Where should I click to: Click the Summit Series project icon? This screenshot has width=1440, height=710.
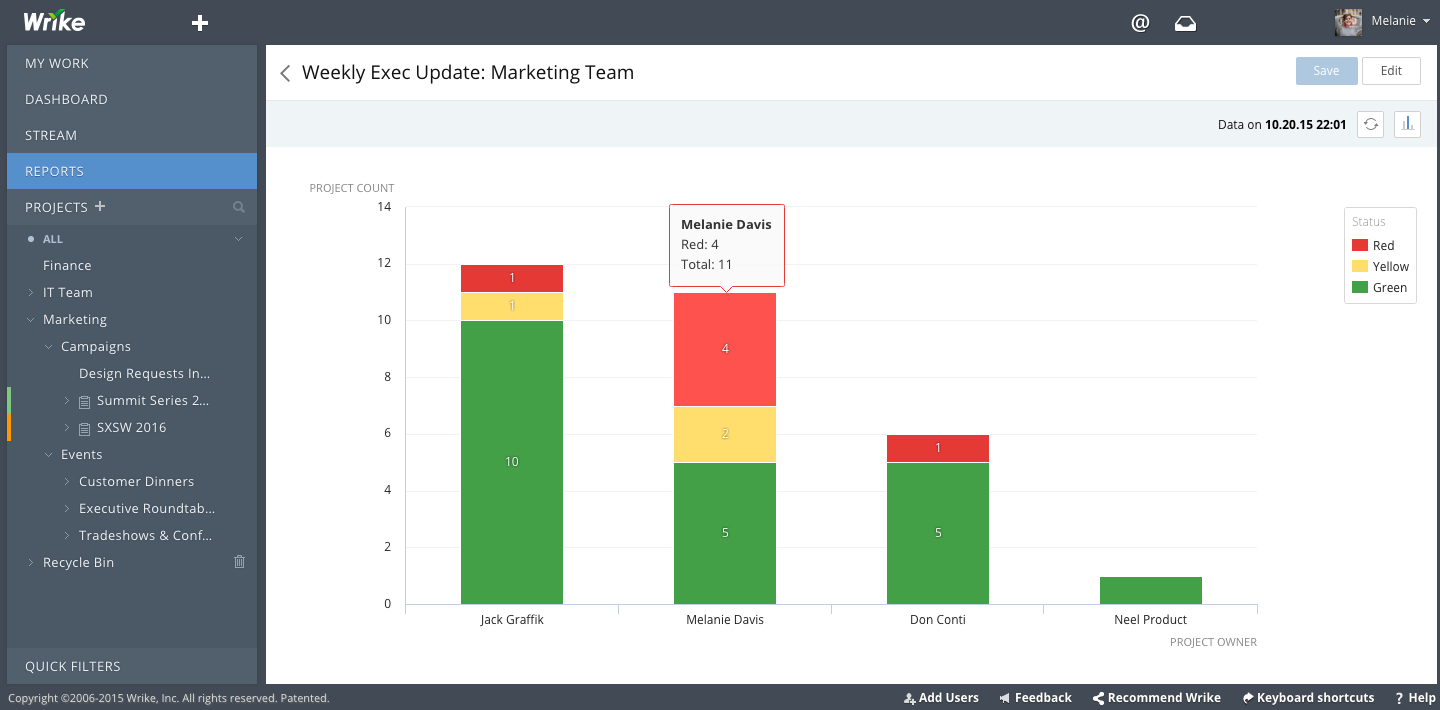click(x=85, y=401)
